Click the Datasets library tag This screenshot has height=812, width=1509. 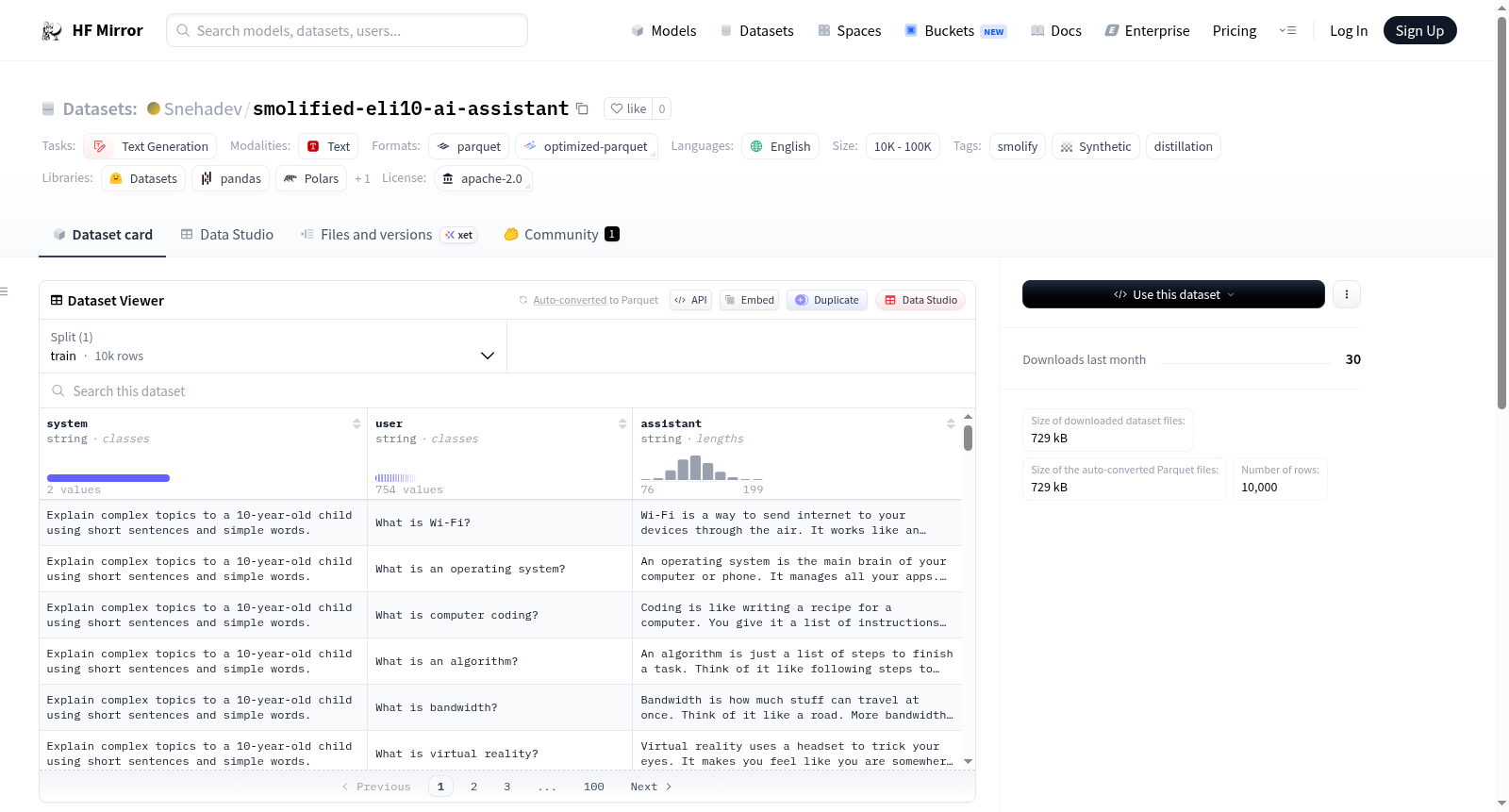tap(143, 178)
